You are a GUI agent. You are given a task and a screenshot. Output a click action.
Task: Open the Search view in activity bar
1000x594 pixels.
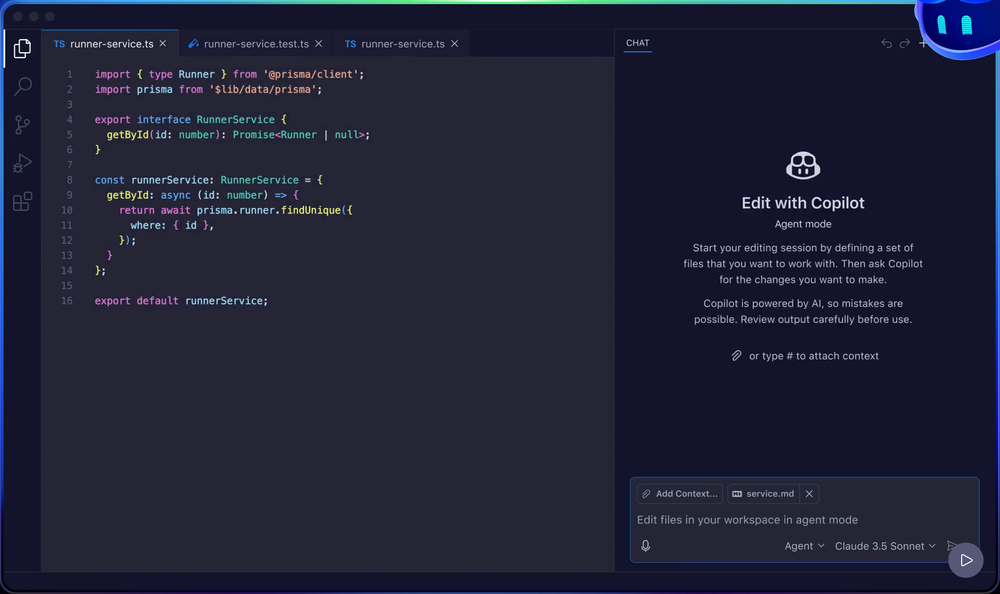coord(22,87)
